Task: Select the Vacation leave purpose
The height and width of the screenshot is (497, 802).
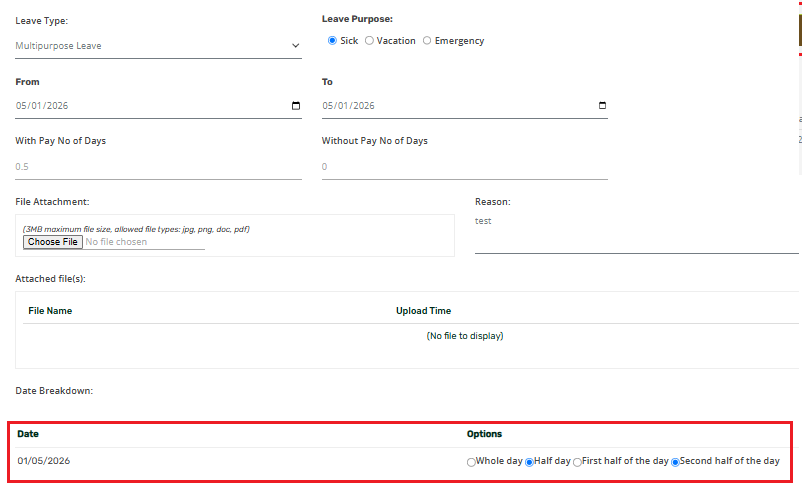Action: (x=369, y=41)
